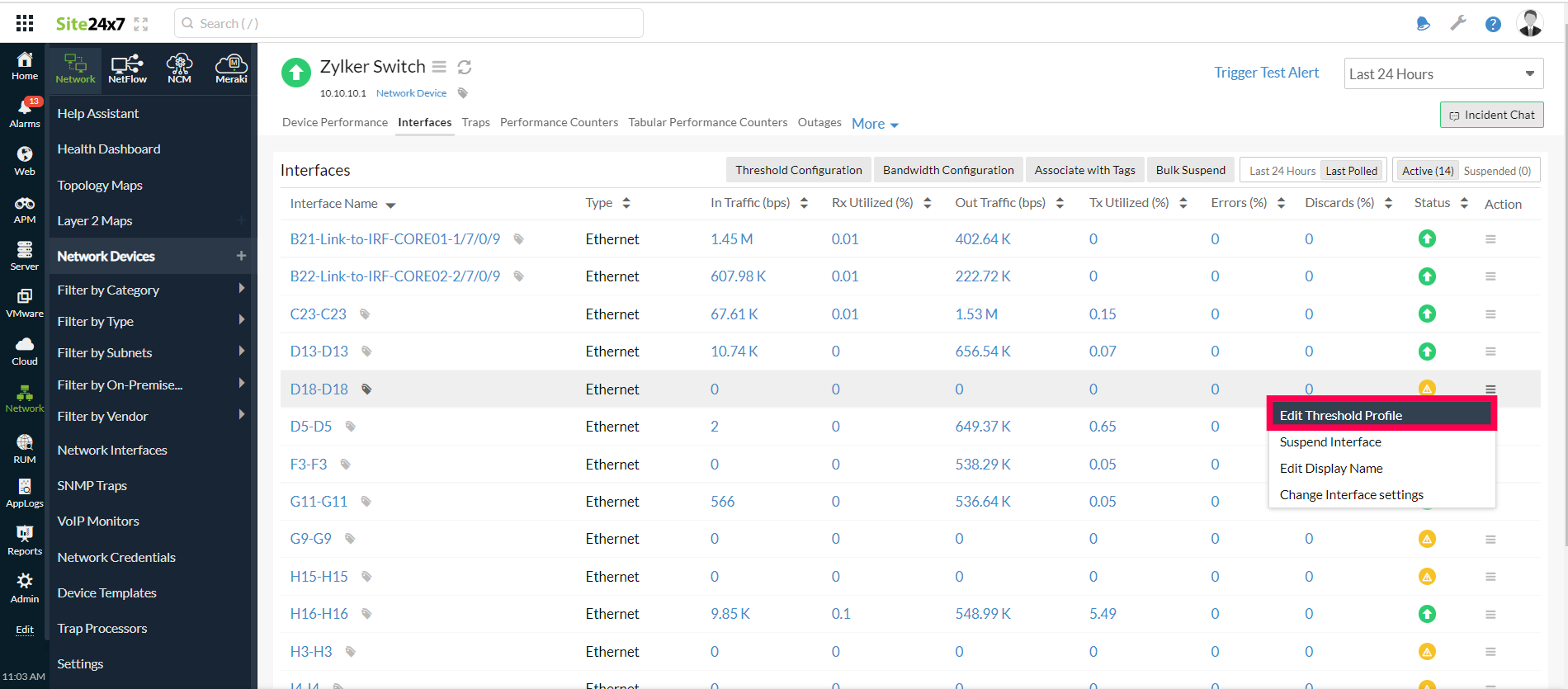
Task: Open Reports section icon
Action: pyautogui.click(x=25, y=540)
